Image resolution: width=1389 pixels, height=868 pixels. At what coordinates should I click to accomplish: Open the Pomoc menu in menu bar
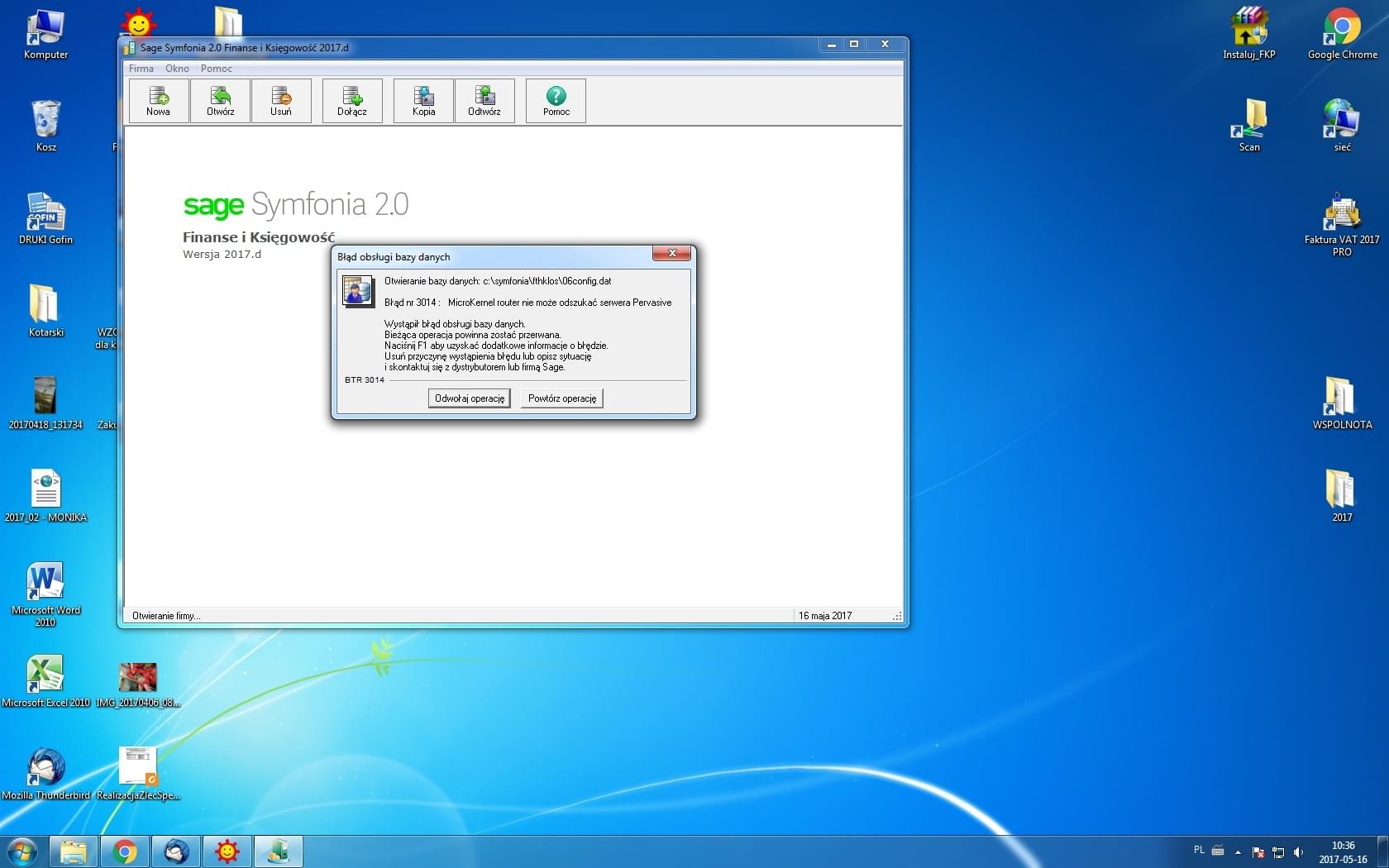coord(217,69)
